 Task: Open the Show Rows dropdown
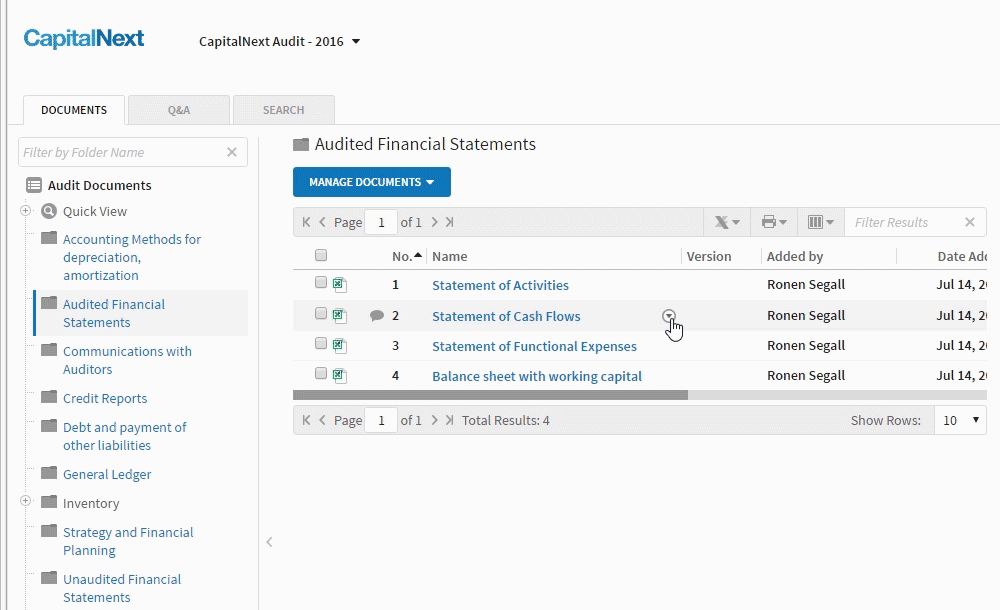(960, 420)
